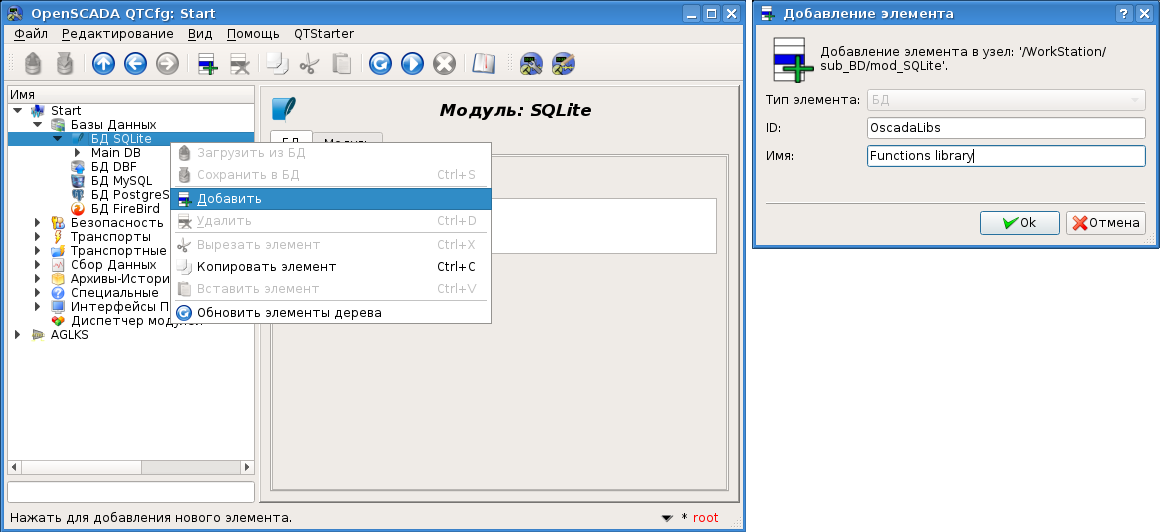The image size is (1160, 532).
Task: Click the refresh page toolbar icon
Action: [380, 64]
